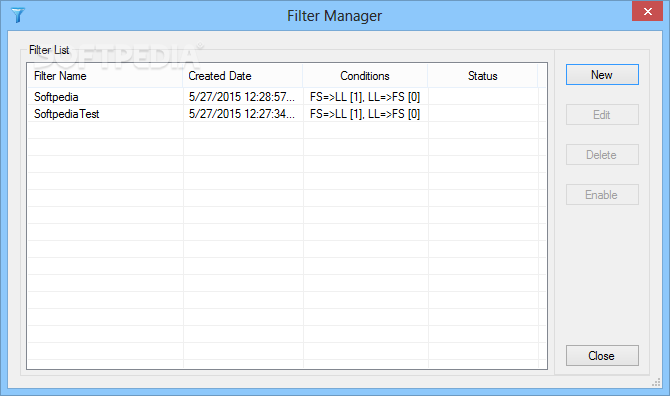This screenshot has height=396, width=670.
Task: Click the Close button at bottom right
Action: [x=602, y=356]
